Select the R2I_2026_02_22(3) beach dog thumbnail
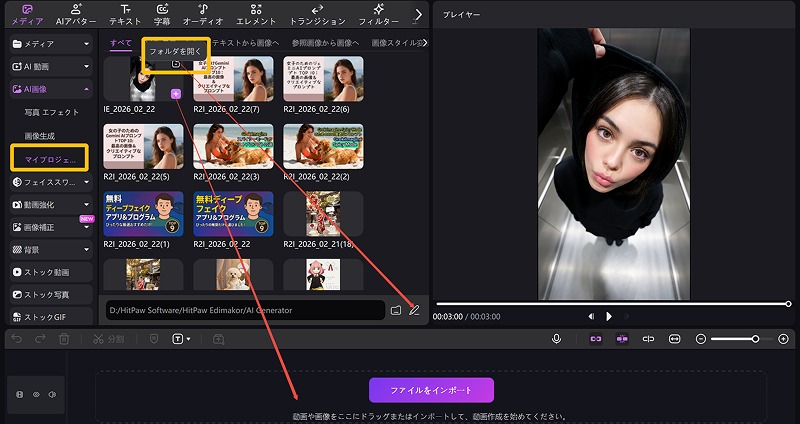800x424 pixels. [x=233, y=146]
